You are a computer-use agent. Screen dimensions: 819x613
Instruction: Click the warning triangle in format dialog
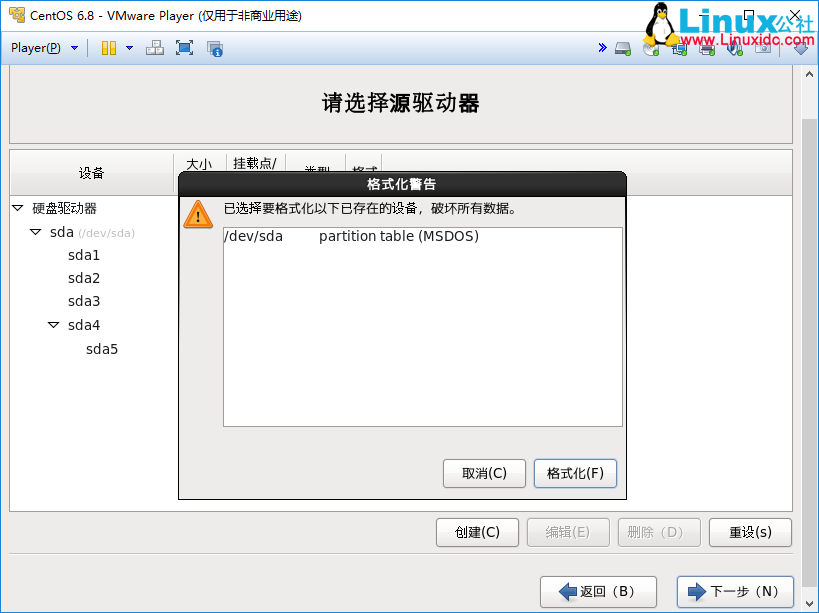(198, 214)
